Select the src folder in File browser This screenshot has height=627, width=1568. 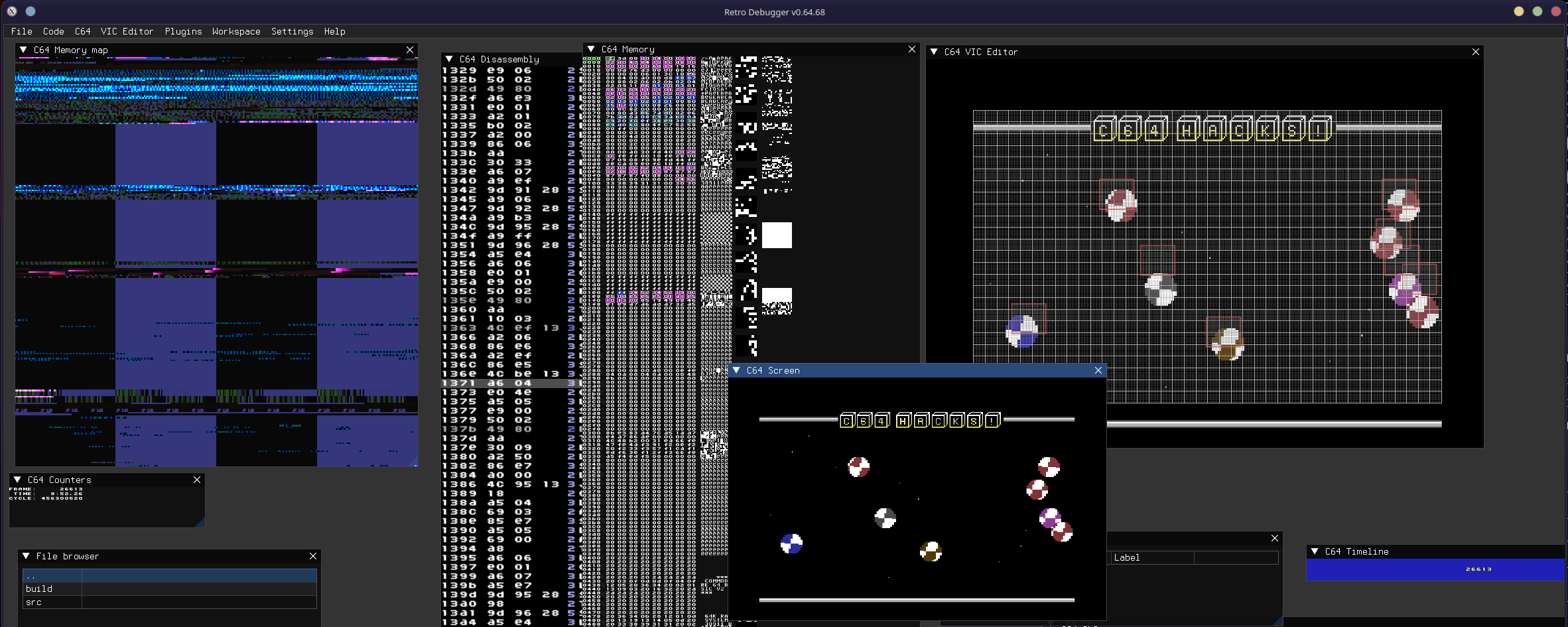(x=170, y=602)
